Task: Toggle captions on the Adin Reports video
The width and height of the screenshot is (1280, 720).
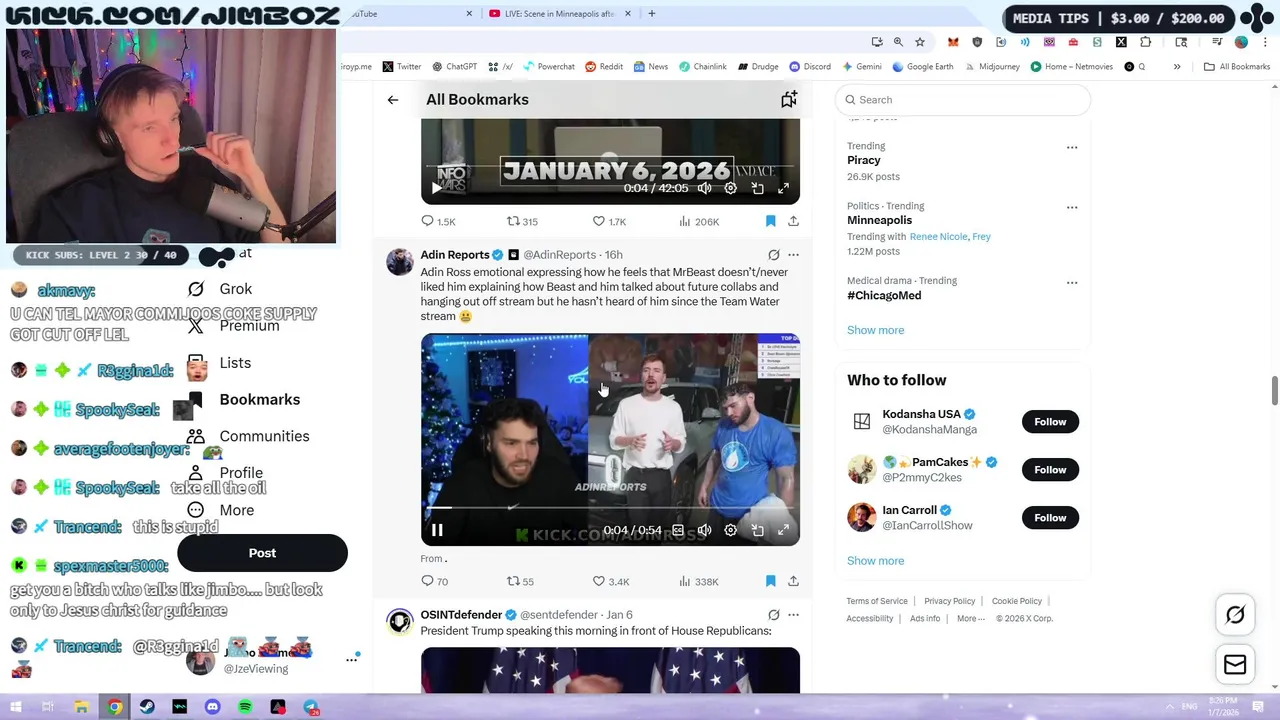Action: (x=677, y=530)
